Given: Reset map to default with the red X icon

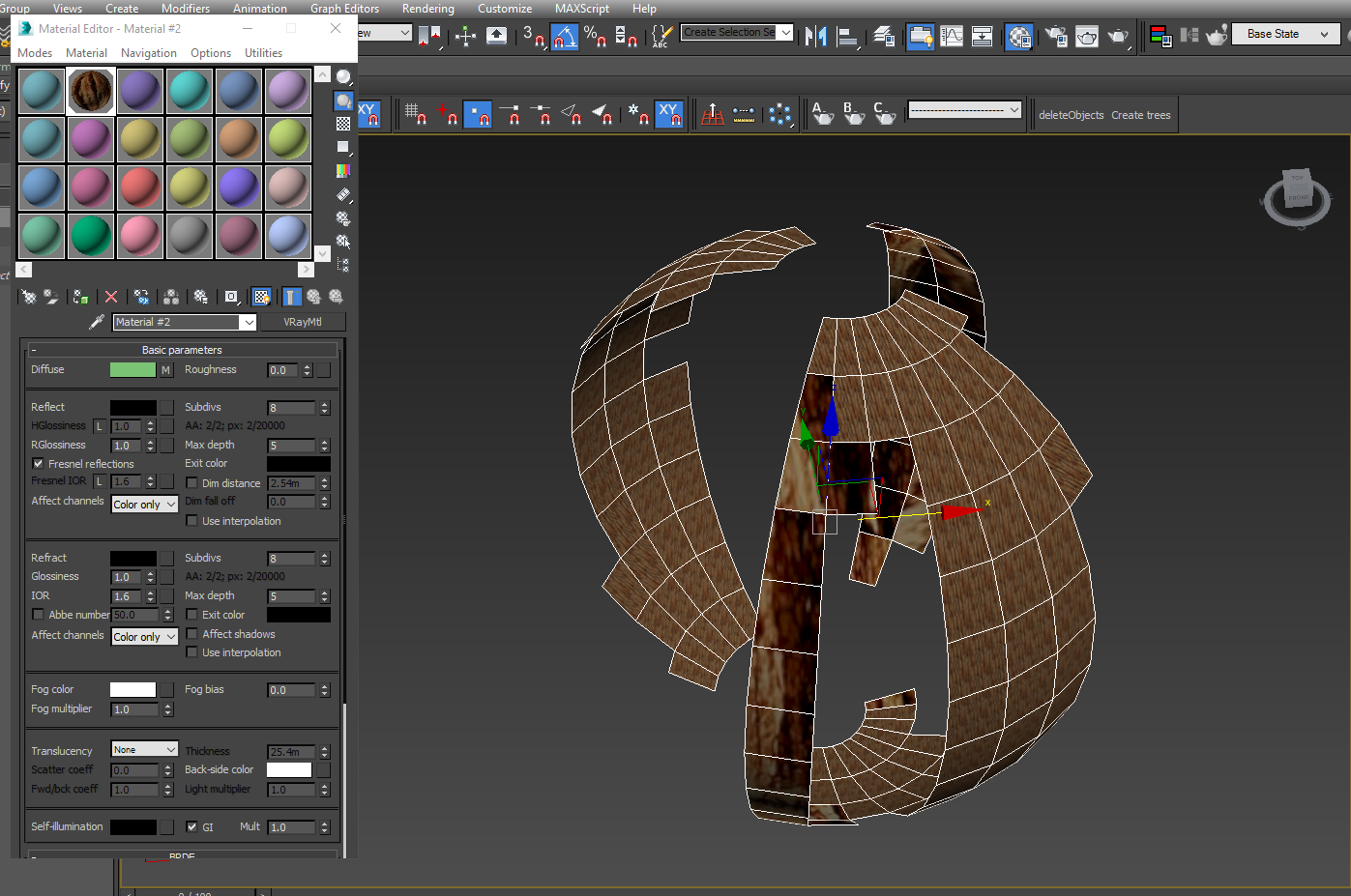Looking at the screenshot, I should click(x=110, y=296).
